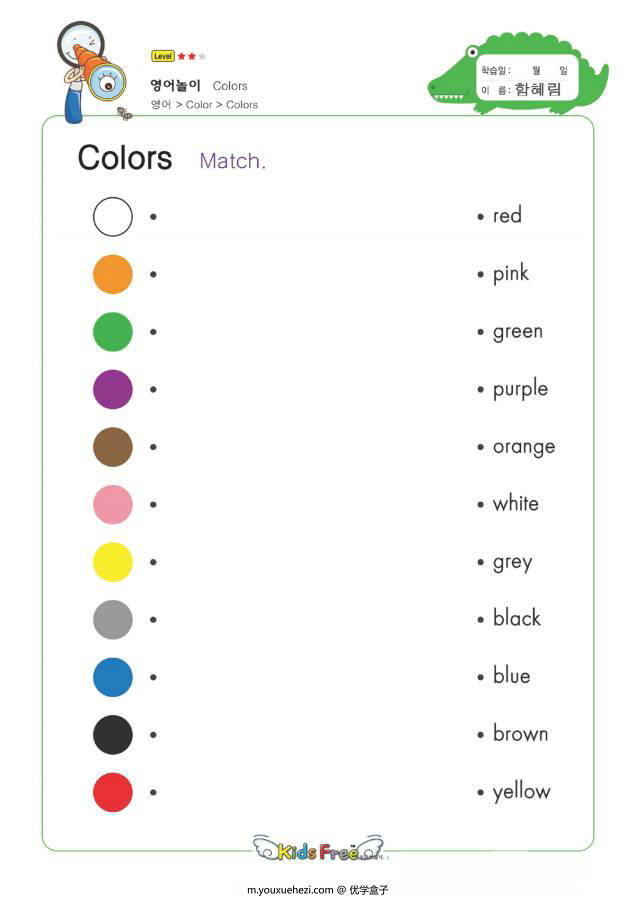The width and height of the screenshot is (636, 900).
Task: Click the word 'purple' in the list
Action: click(520, 390)
